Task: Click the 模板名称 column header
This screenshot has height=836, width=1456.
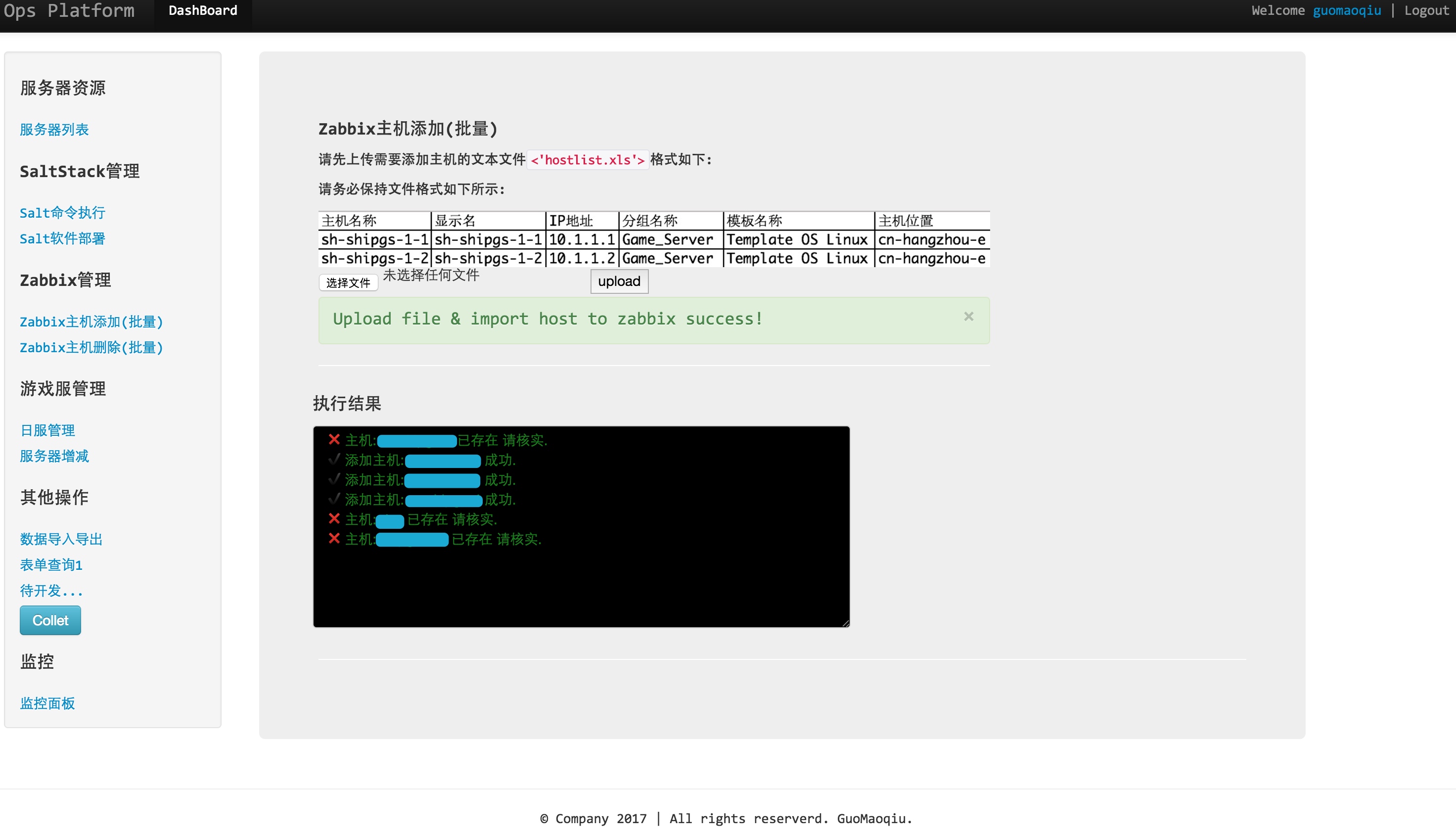Action: tap(799, 221)
